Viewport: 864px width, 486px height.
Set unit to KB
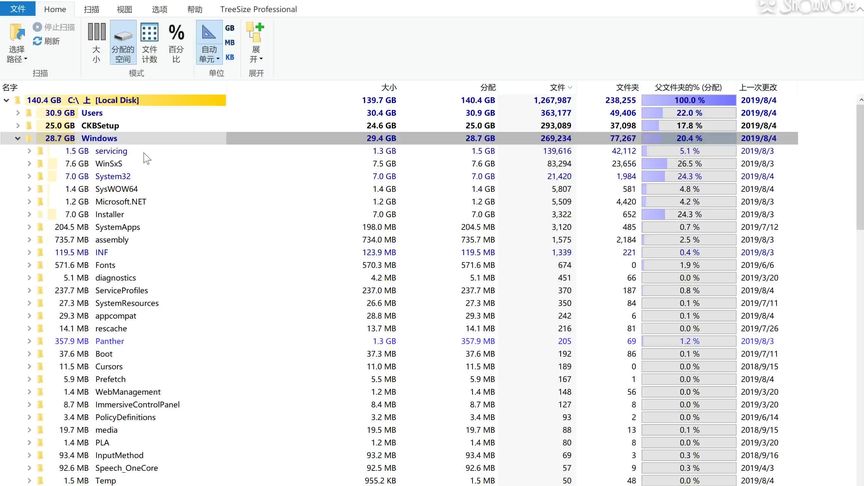click(x=230, y=57)
